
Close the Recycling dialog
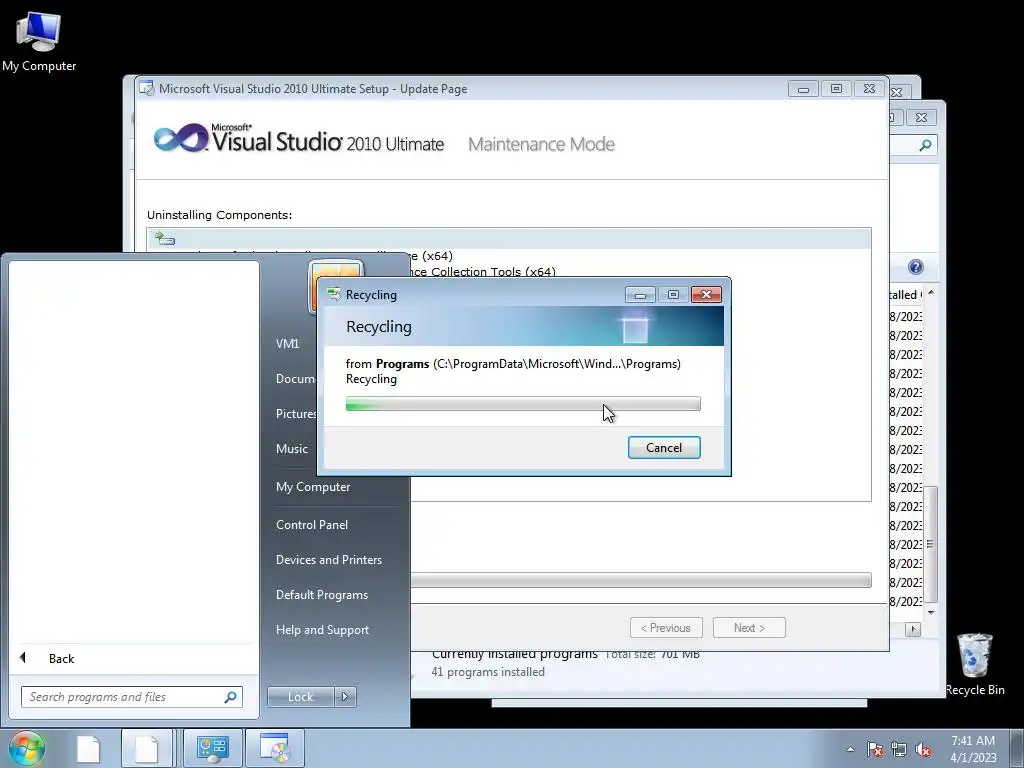pos(706,295)
